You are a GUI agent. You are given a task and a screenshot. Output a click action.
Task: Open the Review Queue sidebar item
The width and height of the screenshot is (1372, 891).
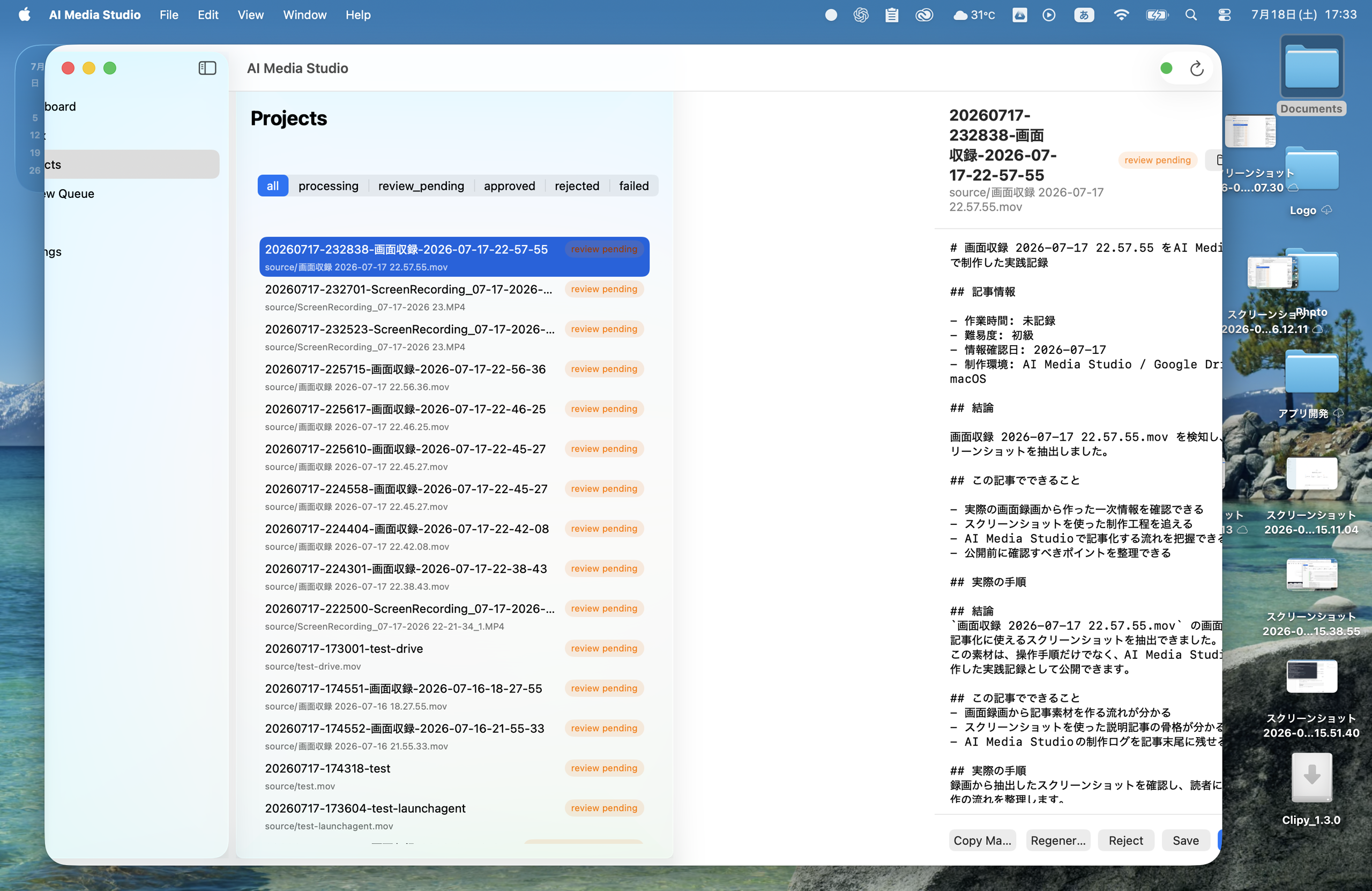point(131,194)
